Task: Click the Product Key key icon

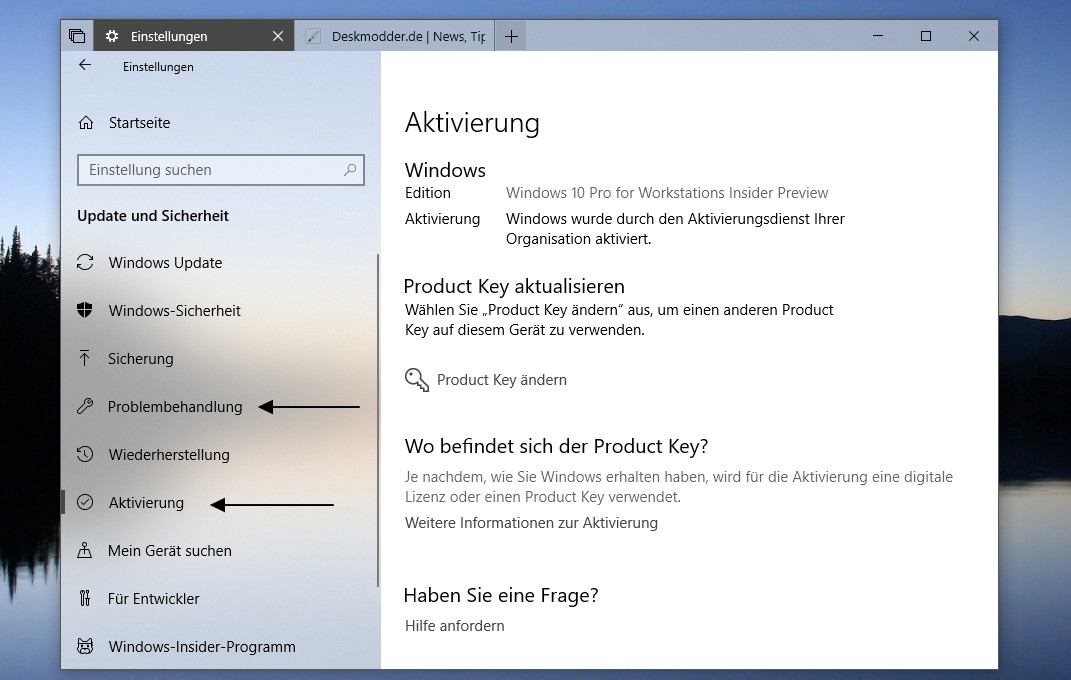Action: (x=417, y=380)
